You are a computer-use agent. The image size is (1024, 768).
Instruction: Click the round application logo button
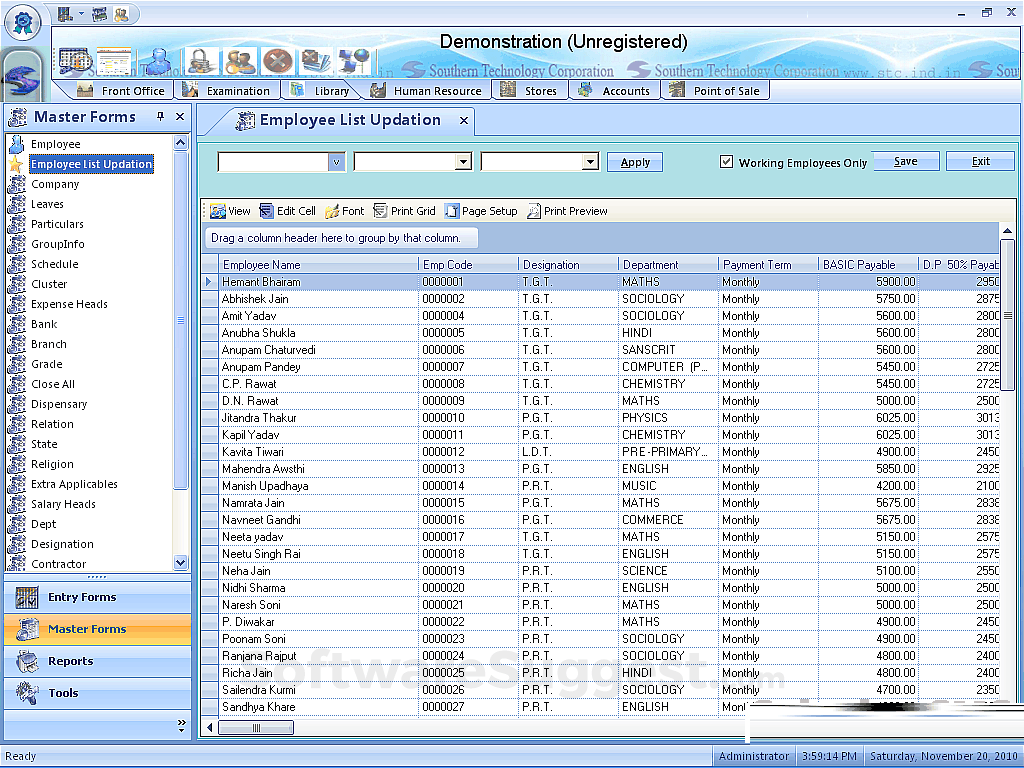point(22,21)
